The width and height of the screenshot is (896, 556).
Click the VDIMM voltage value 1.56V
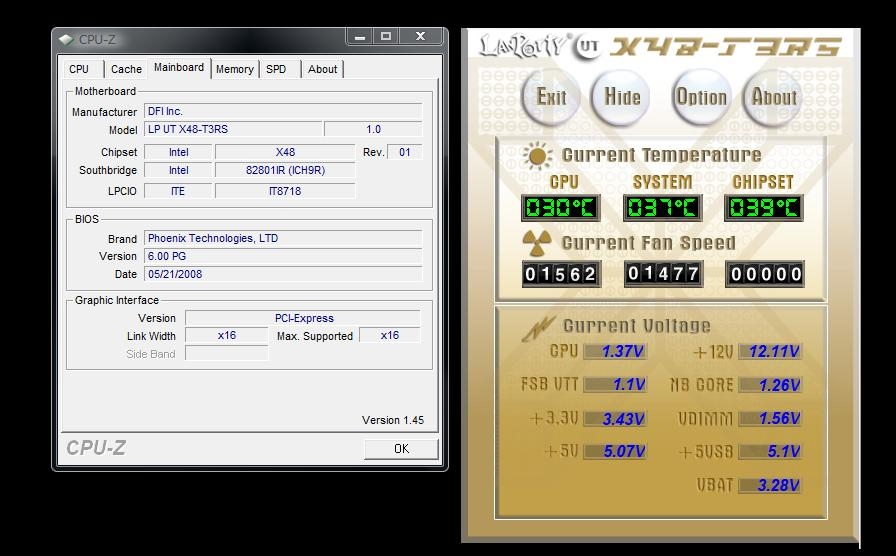tap(770, 418)
